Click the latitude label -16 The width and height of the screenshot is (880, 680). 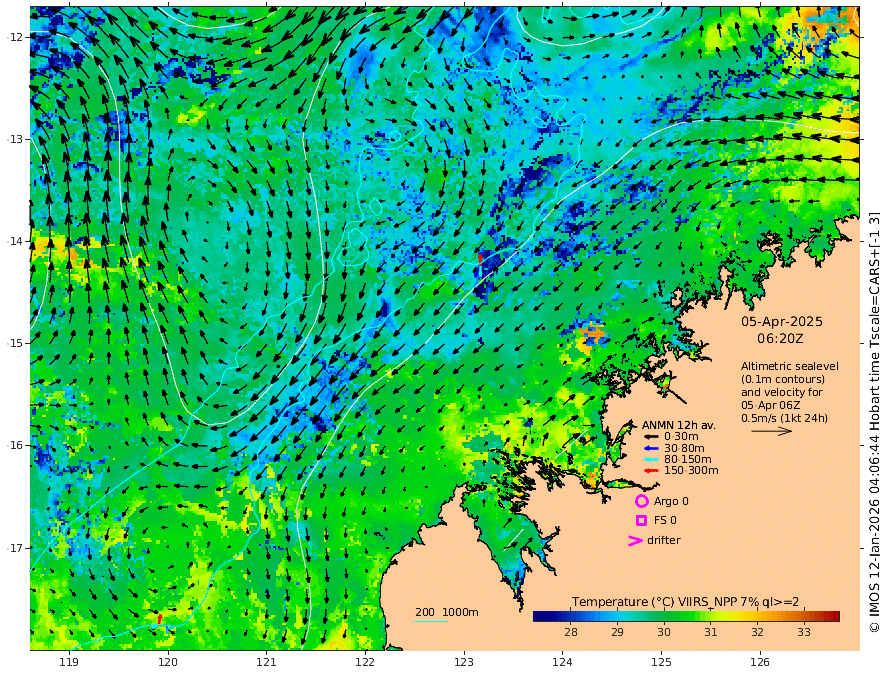(15, 445)
